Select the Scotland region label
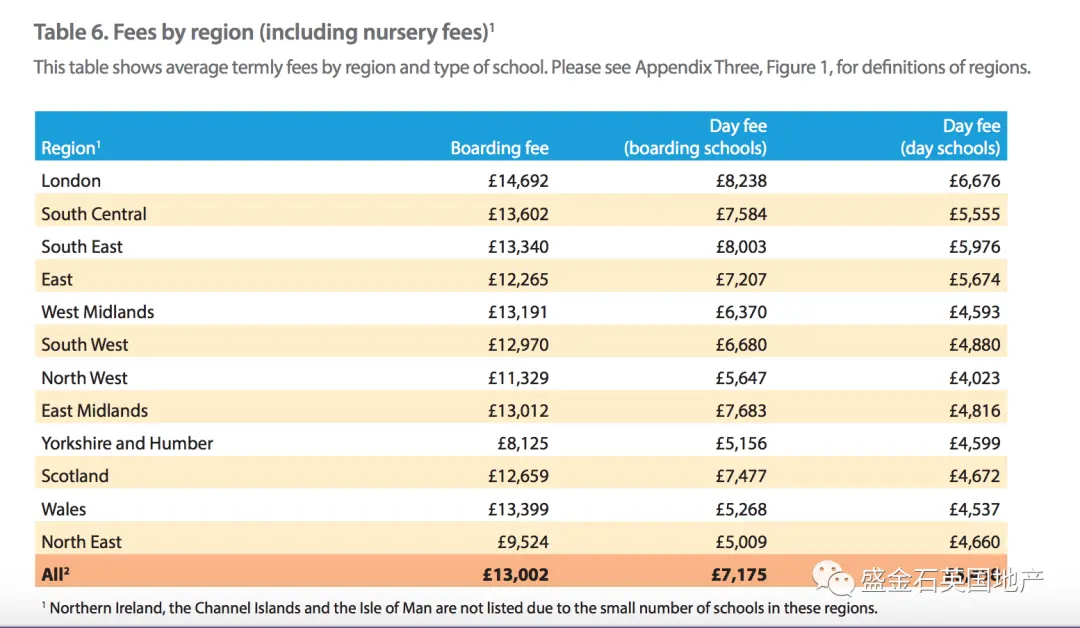The image size is (1080, 628). (x=75, y=476)
